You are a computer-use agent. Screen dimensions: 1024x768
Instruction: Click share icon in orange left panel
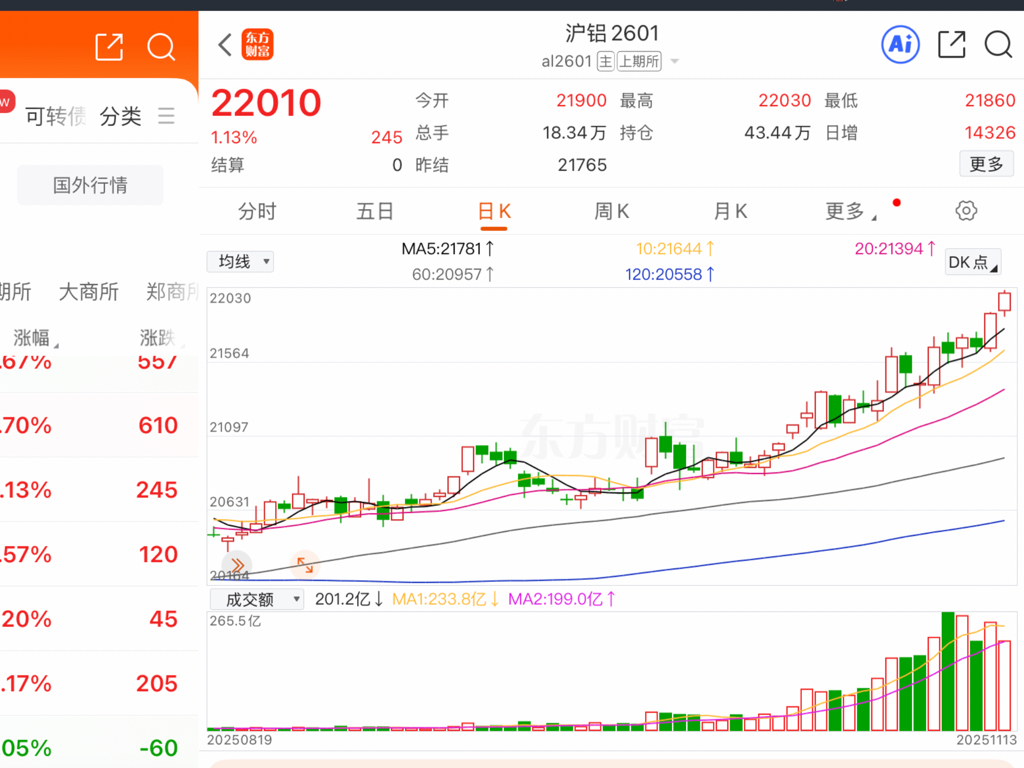click(109, 47)
